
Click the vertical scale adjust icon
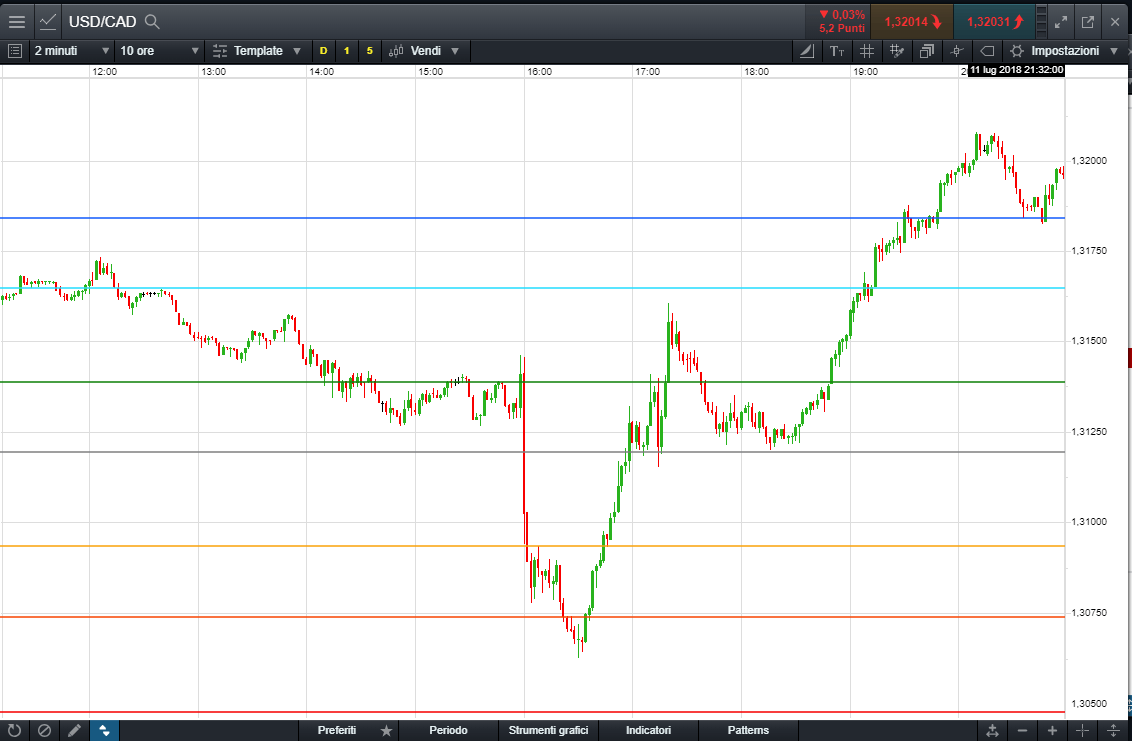(1113, 731)
